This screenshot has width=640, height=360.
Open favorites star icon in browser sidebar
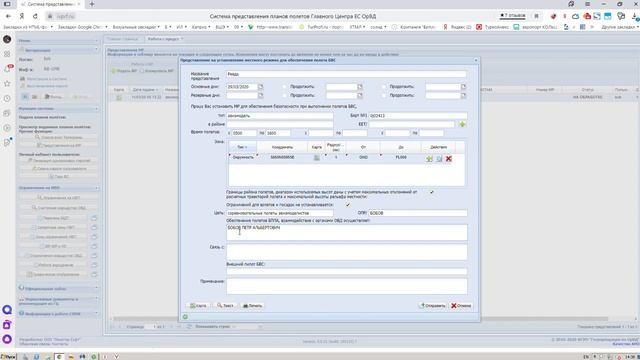click(7, 84)
